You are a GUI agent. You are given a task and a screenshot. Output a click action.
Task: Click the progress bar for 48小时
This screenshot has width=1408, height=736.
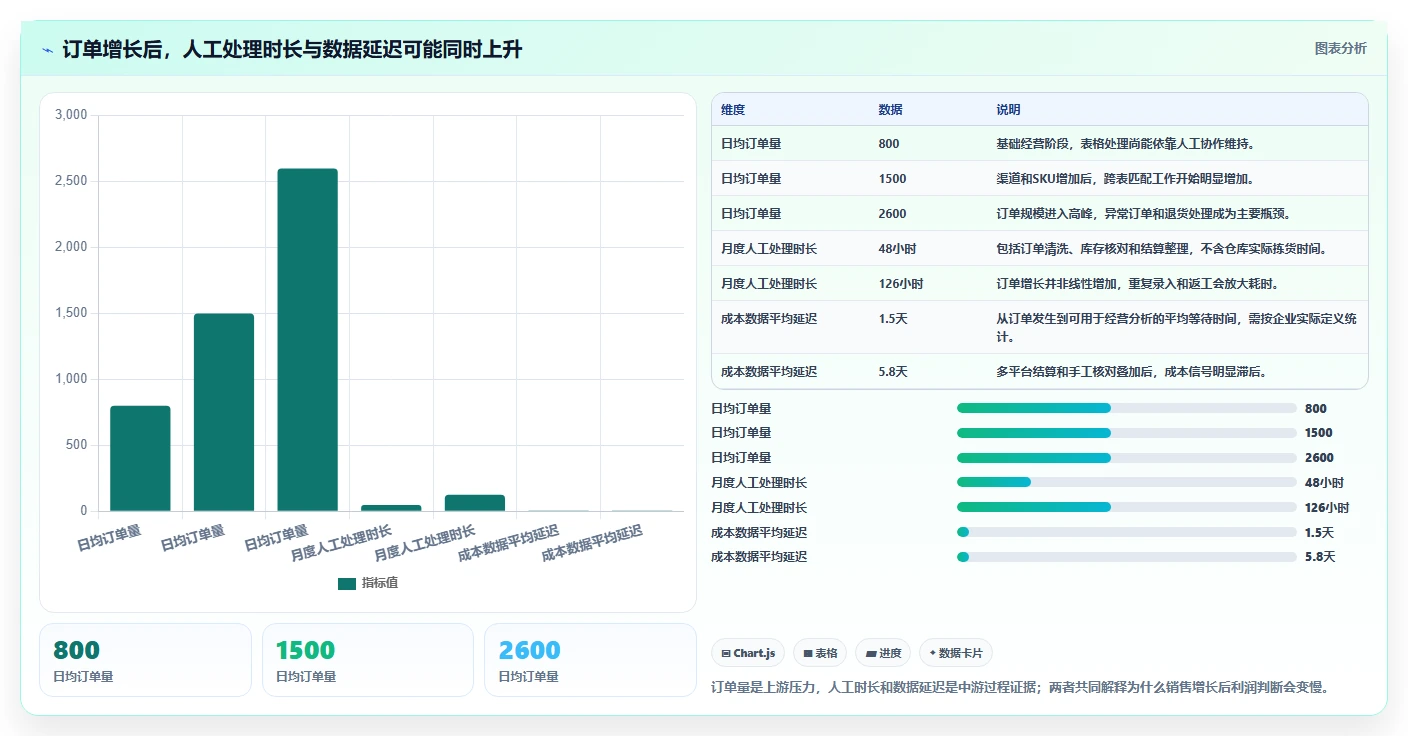tap(1127, 482)
